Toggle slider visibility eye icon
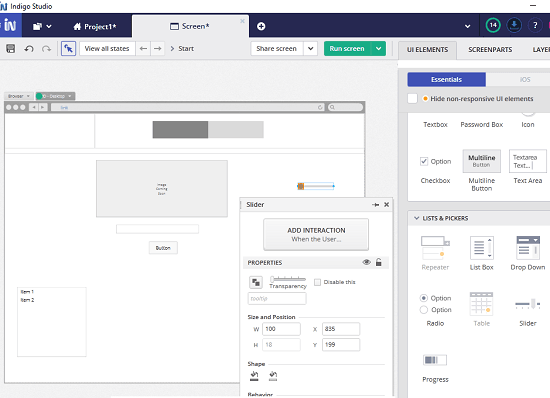 tap(367, 262)
